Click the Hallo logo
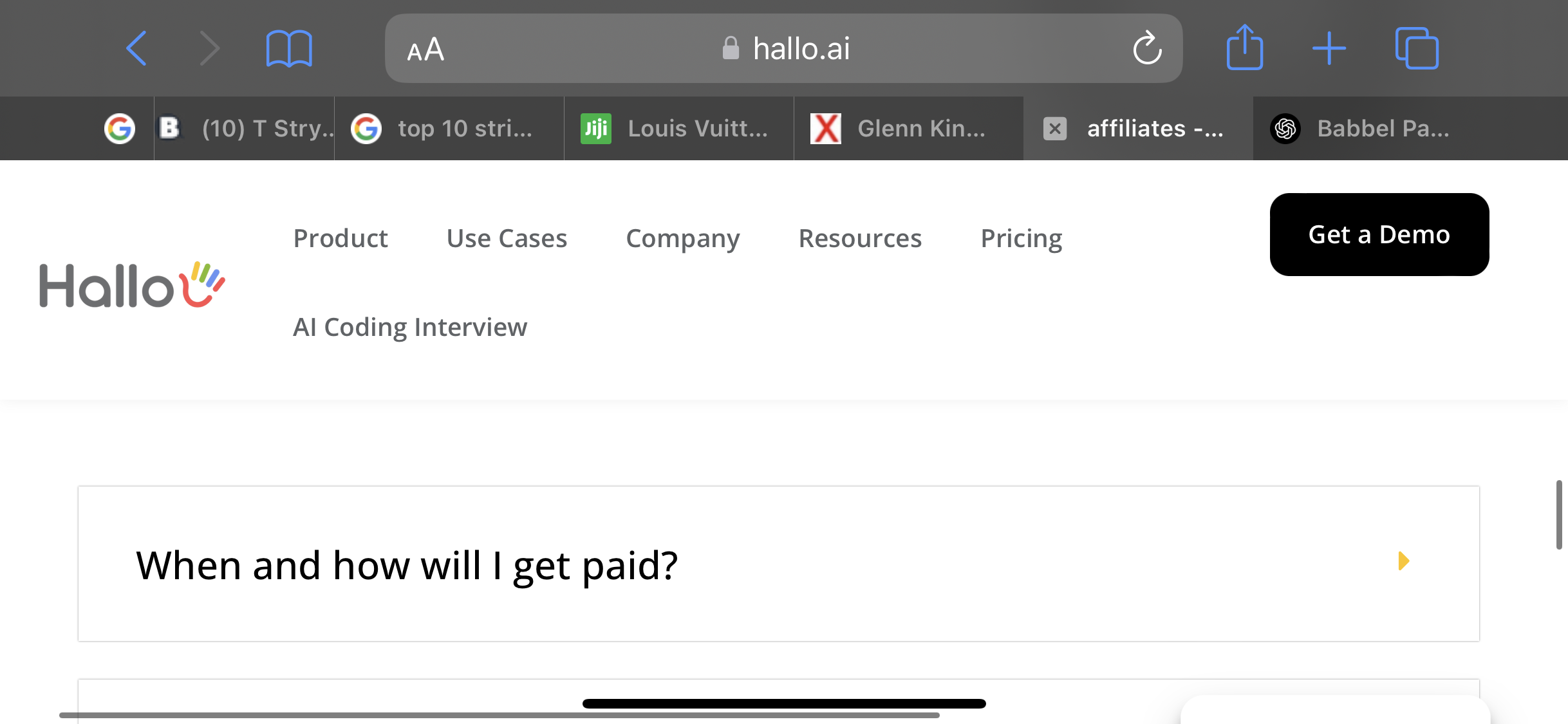The width and height of the screenshot is (1568, 724). point(132,284)
